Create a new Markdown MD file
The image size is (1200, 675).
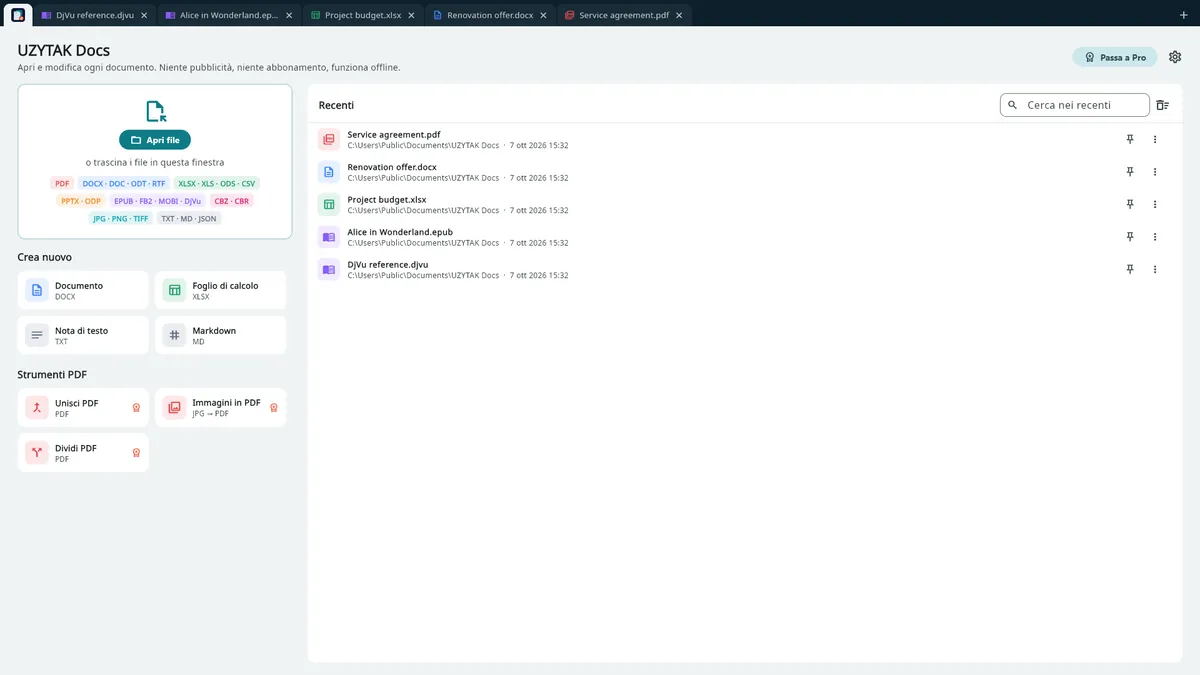pyautogui.click(x=220, y=335)
